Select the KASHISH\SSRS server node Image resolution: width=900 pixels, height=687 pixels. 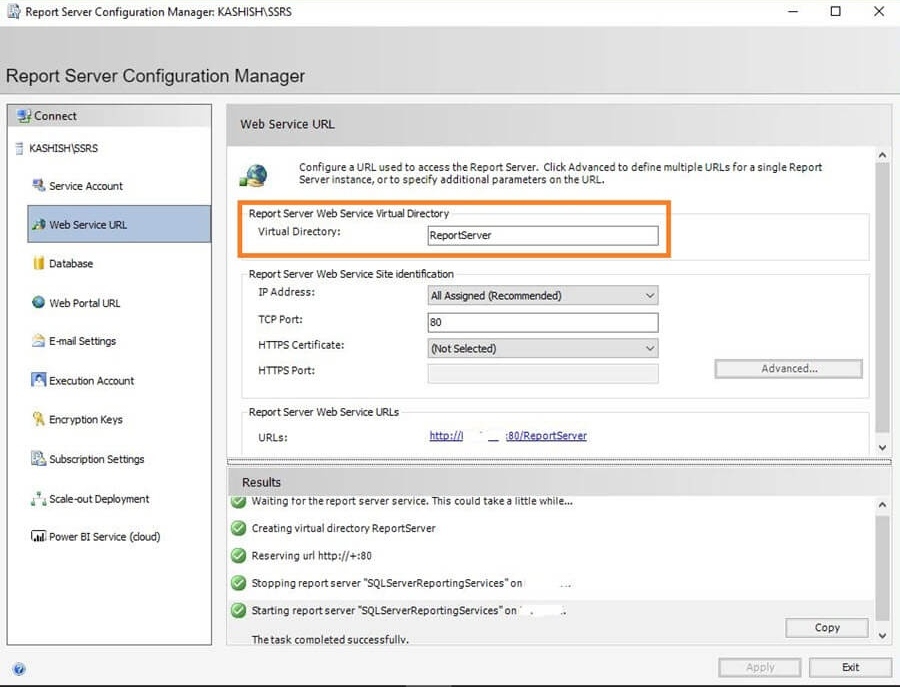[x=63, y=148]
